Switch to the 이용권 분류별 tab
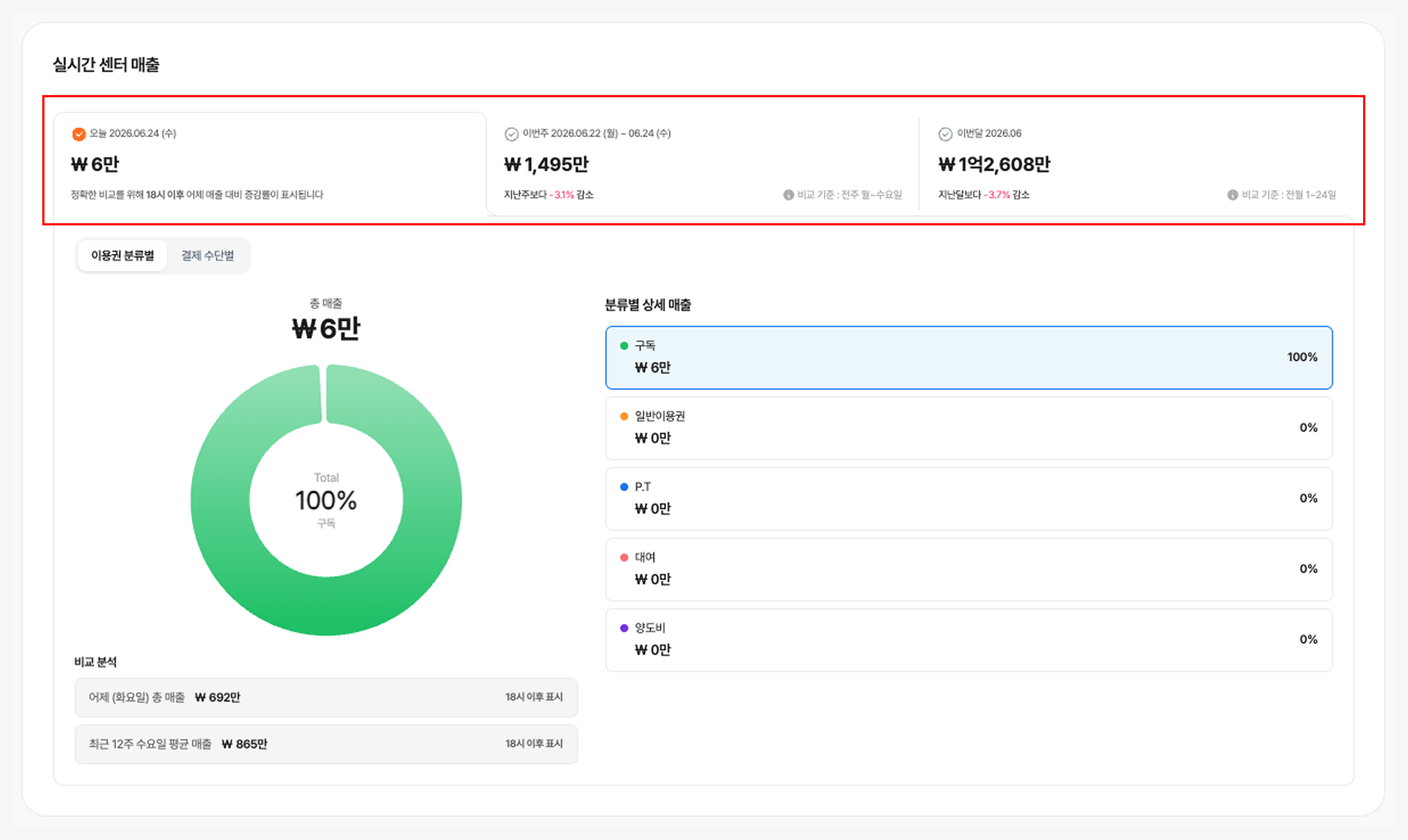This screenshot has width=1408, height=840. tap(122, 256)
